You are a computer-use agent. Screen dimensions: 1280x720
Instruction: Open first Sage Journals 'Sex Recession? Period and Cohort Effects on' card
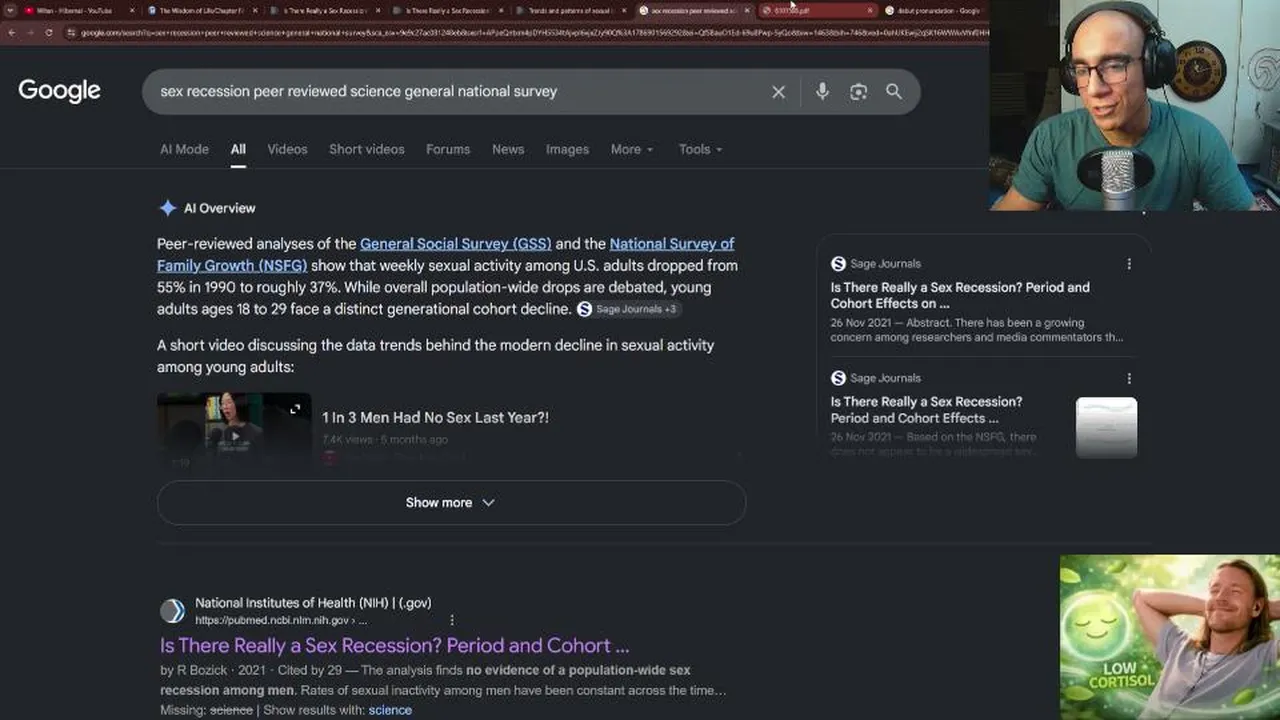(960, 295)
